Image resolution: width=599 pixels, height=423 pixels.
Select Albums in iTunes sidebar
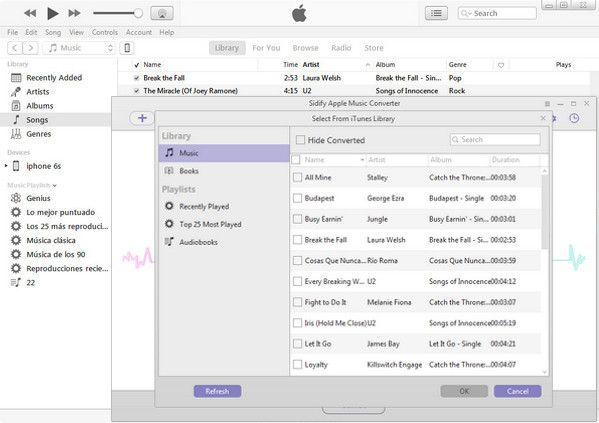point(39,106)
